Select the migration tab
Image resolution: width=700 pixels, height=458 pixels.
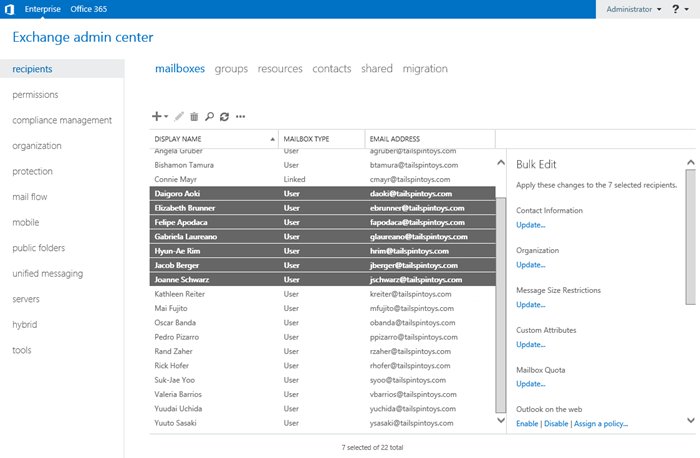[x=425, y=69]
